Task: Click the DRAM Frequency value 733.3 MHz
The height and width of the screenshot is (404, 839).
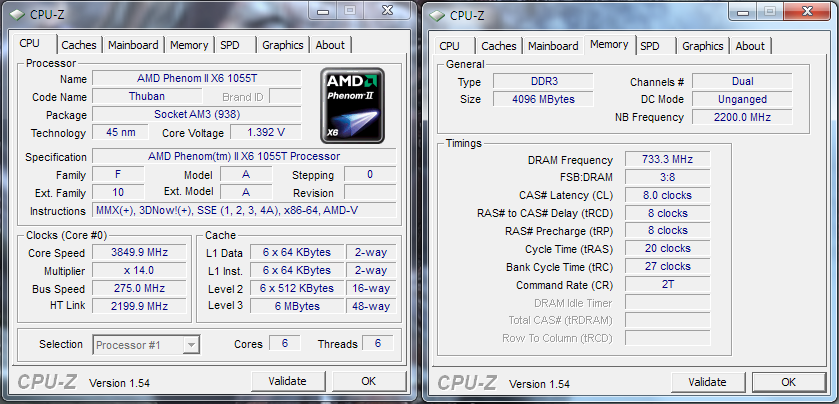Action: (667, 159)
